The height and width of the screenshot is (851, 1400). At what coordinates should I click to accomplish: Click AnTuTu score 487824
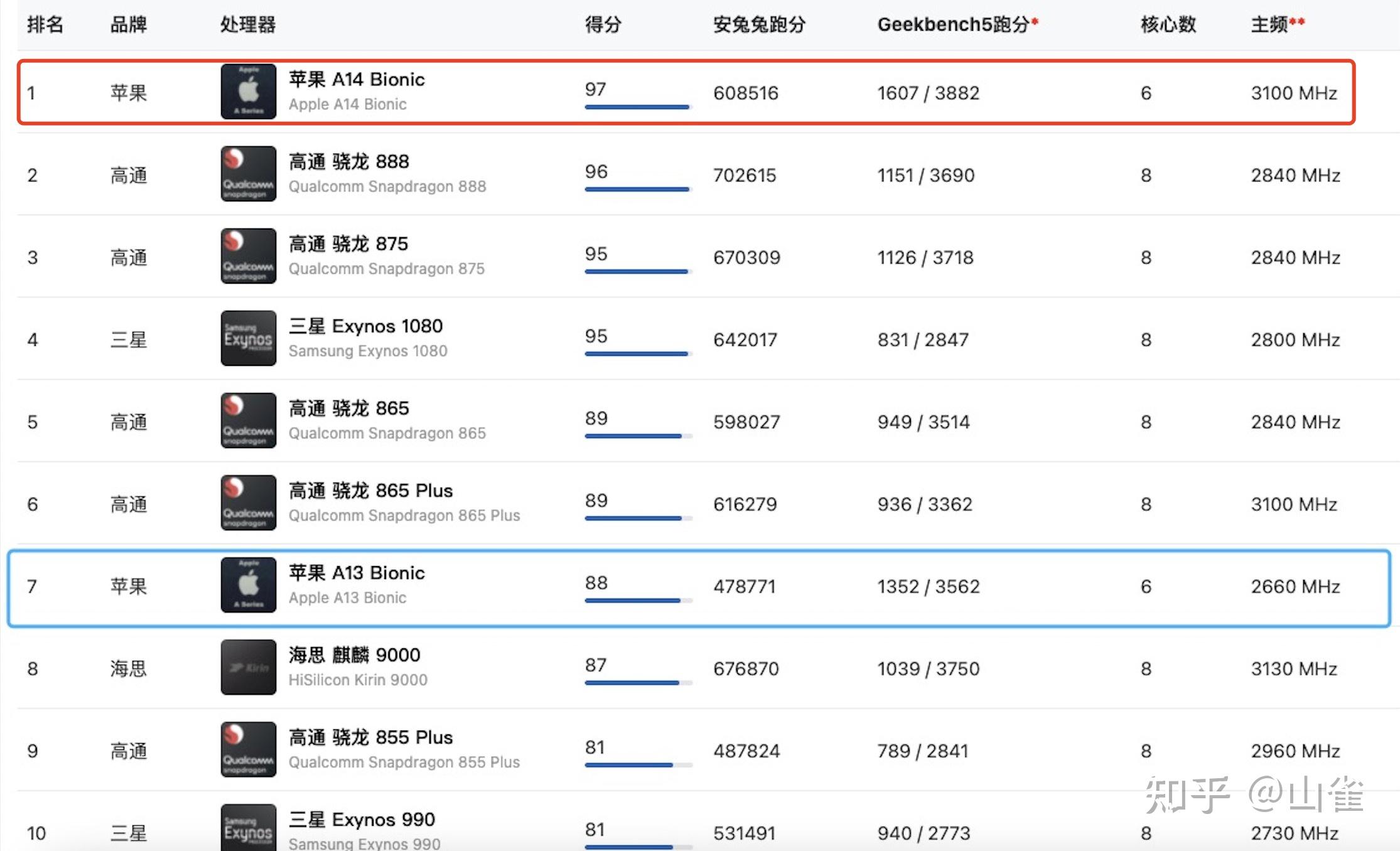[x=746, y=751]
